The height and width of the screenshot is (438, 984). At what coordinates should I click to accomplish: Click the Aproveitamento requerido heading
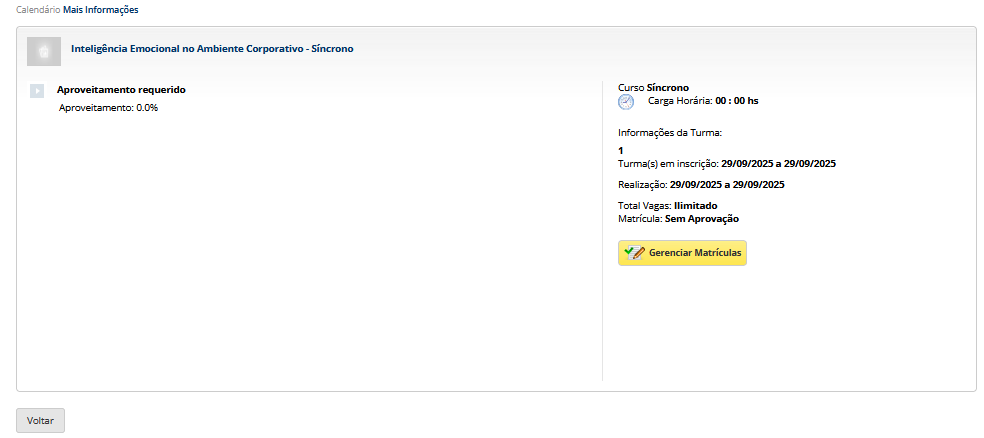tap(121, 90)
